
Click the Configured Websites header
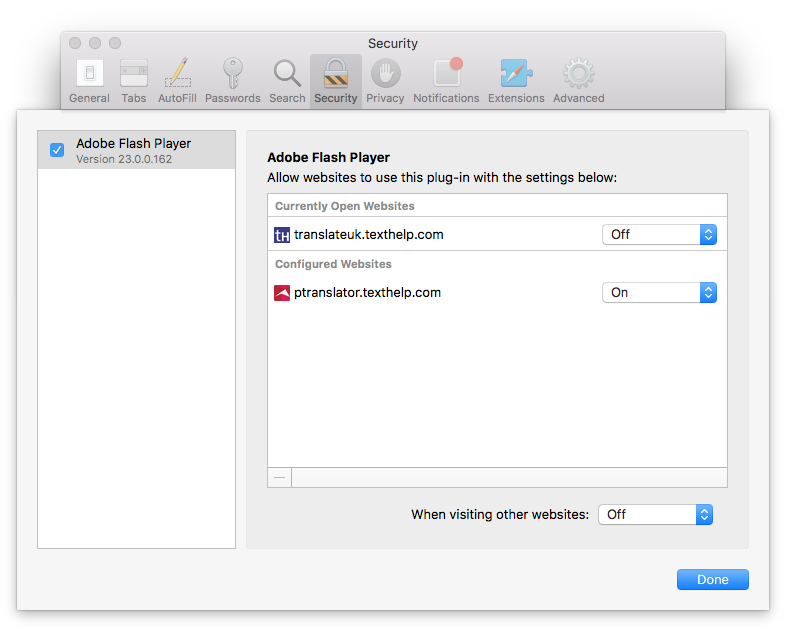pos(333,264)
